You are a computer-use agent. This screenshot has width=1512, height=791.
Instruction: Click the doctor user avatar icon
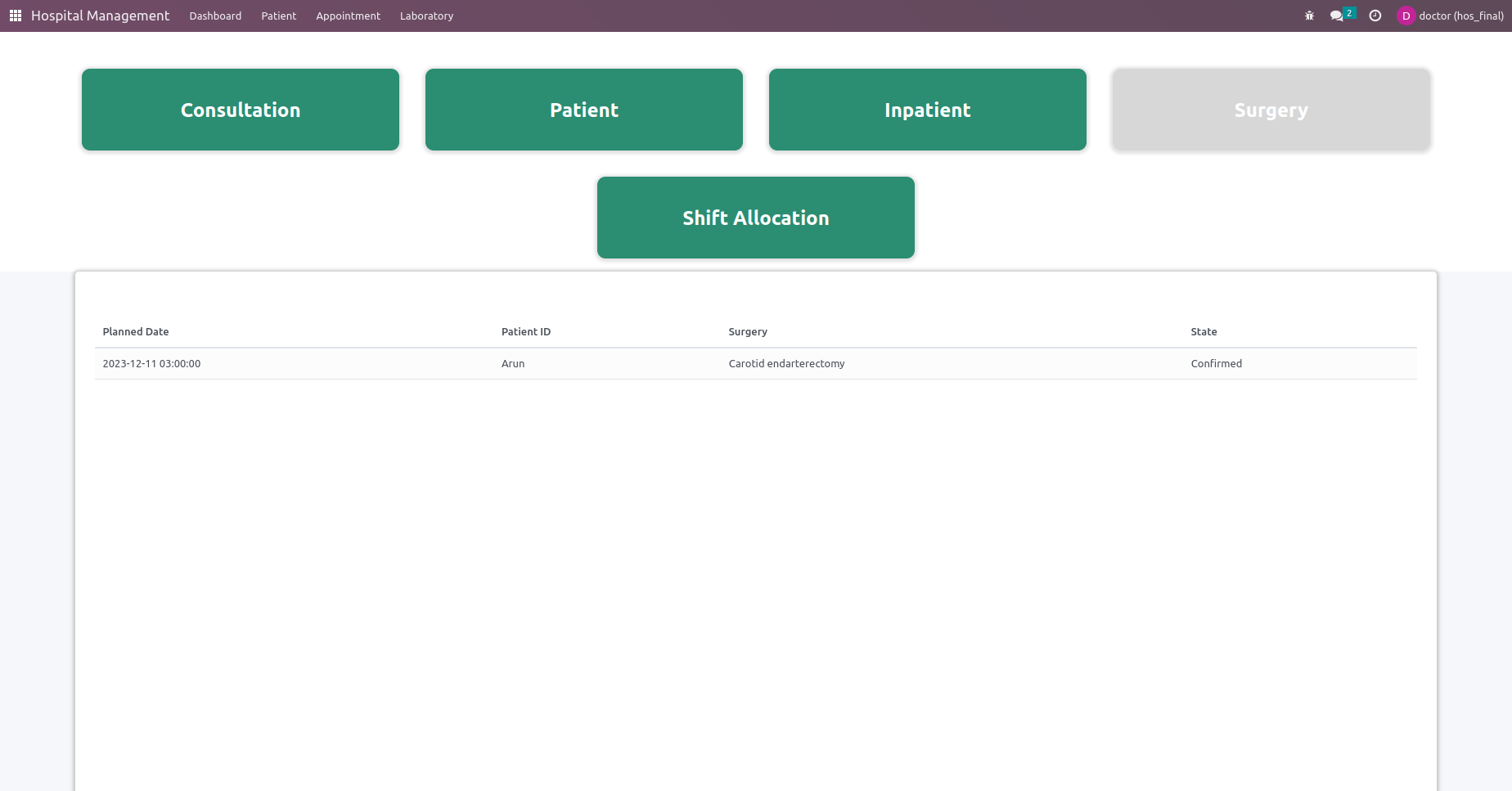[1406, 16]
